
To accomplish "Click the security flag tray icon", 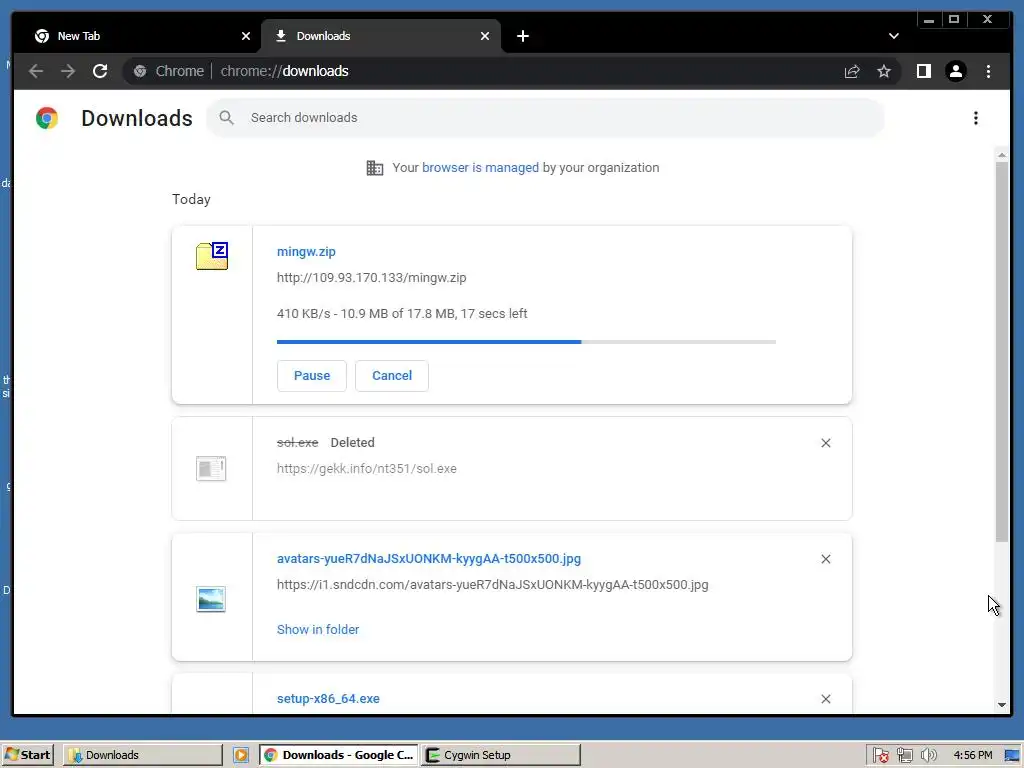I will click(x=880, y=756).
